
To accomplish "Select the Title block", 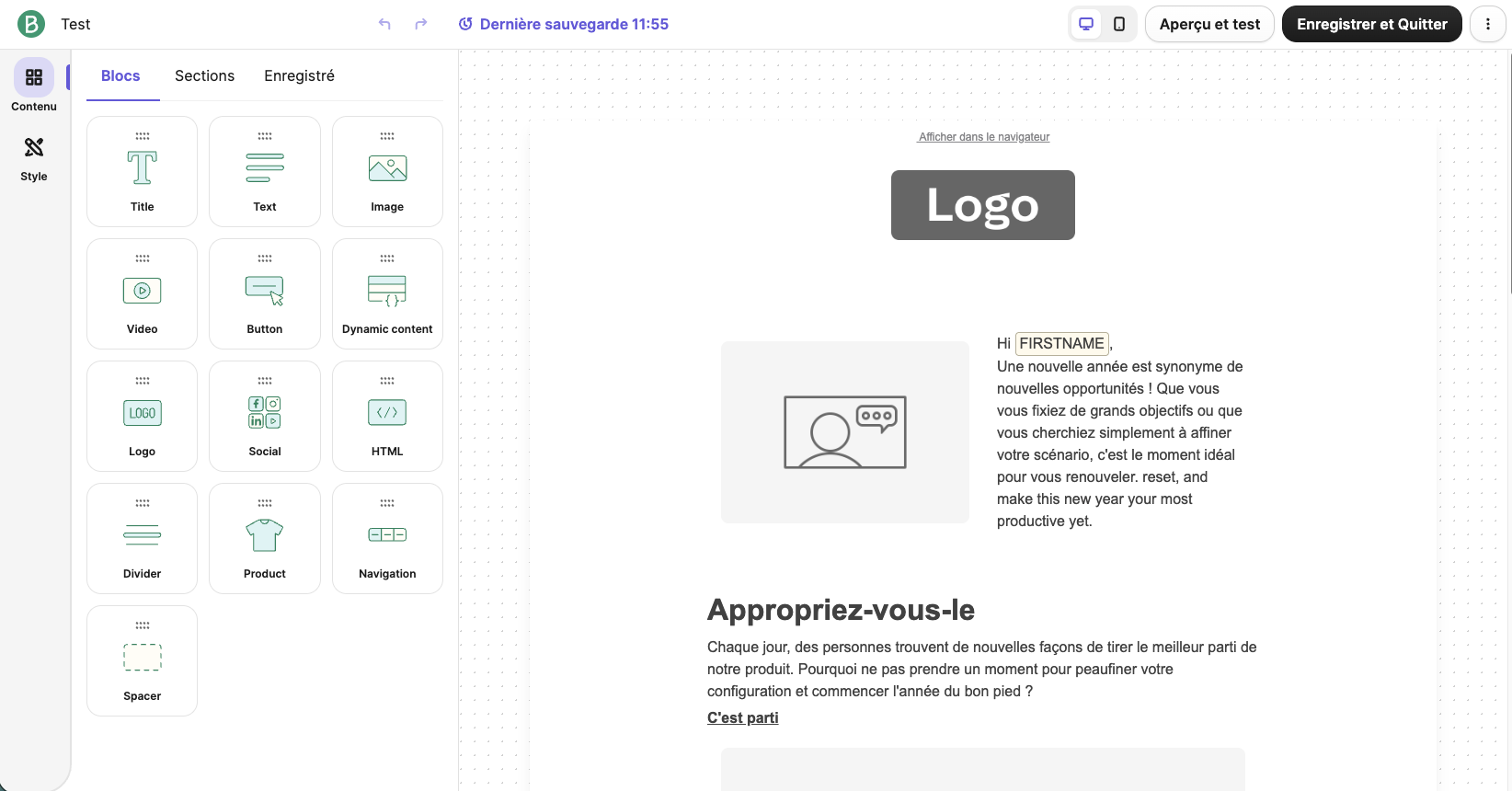I will (143, 172).
